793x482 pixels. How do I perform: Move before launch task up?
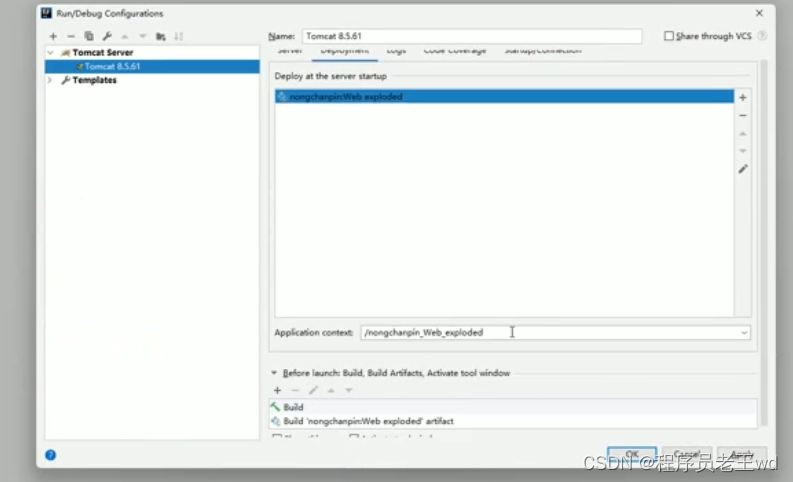[331, 390]
